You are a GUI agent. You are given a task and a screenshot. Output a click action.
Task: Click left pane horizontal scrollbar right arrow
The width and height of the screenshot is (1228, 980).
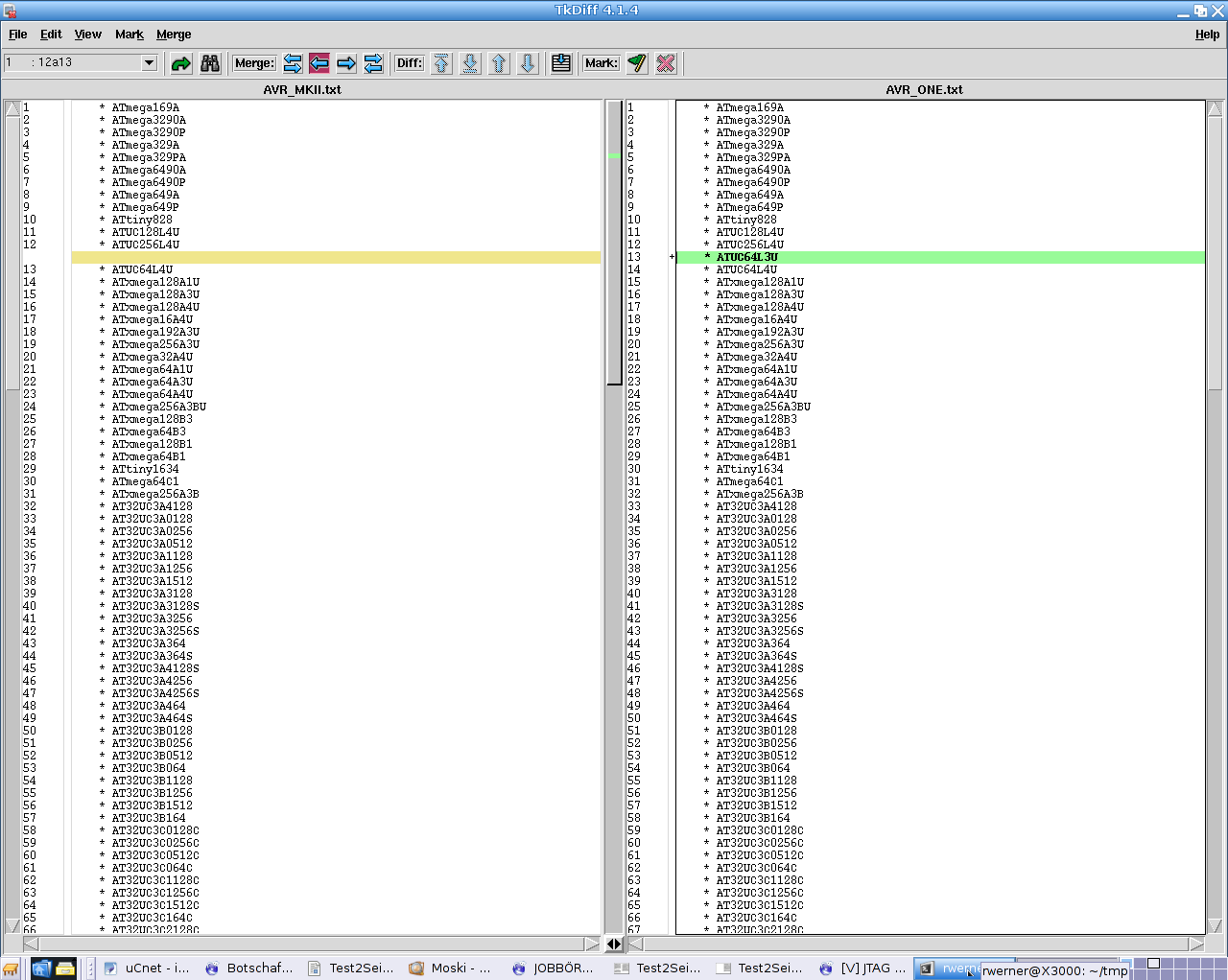click(x=592, y=944)
